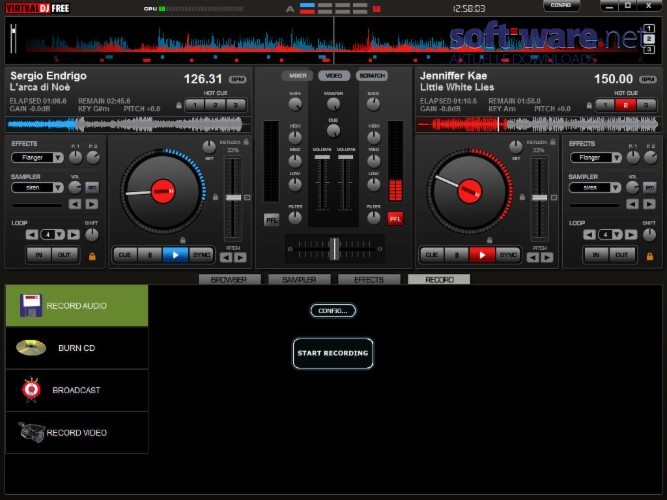The width and height of the screenshot is (667, 500).
Task: Nudge left deck pitch up arrow
Action: pyautogui.click(x=240, y=257)
